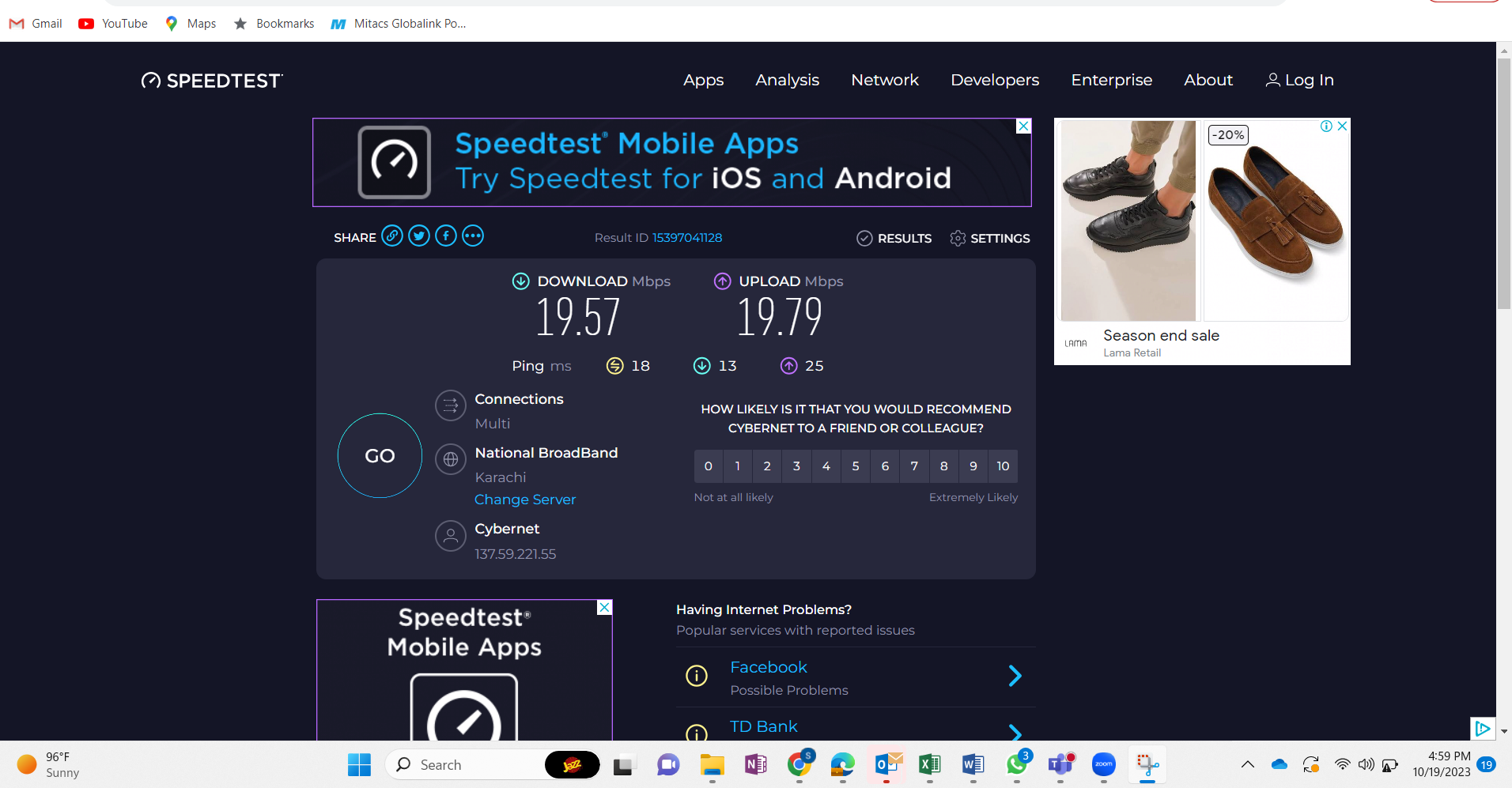The image size is (1512, 788).
Task: Click Log In
Action: pyautogui.click(x=1299, y=80)
